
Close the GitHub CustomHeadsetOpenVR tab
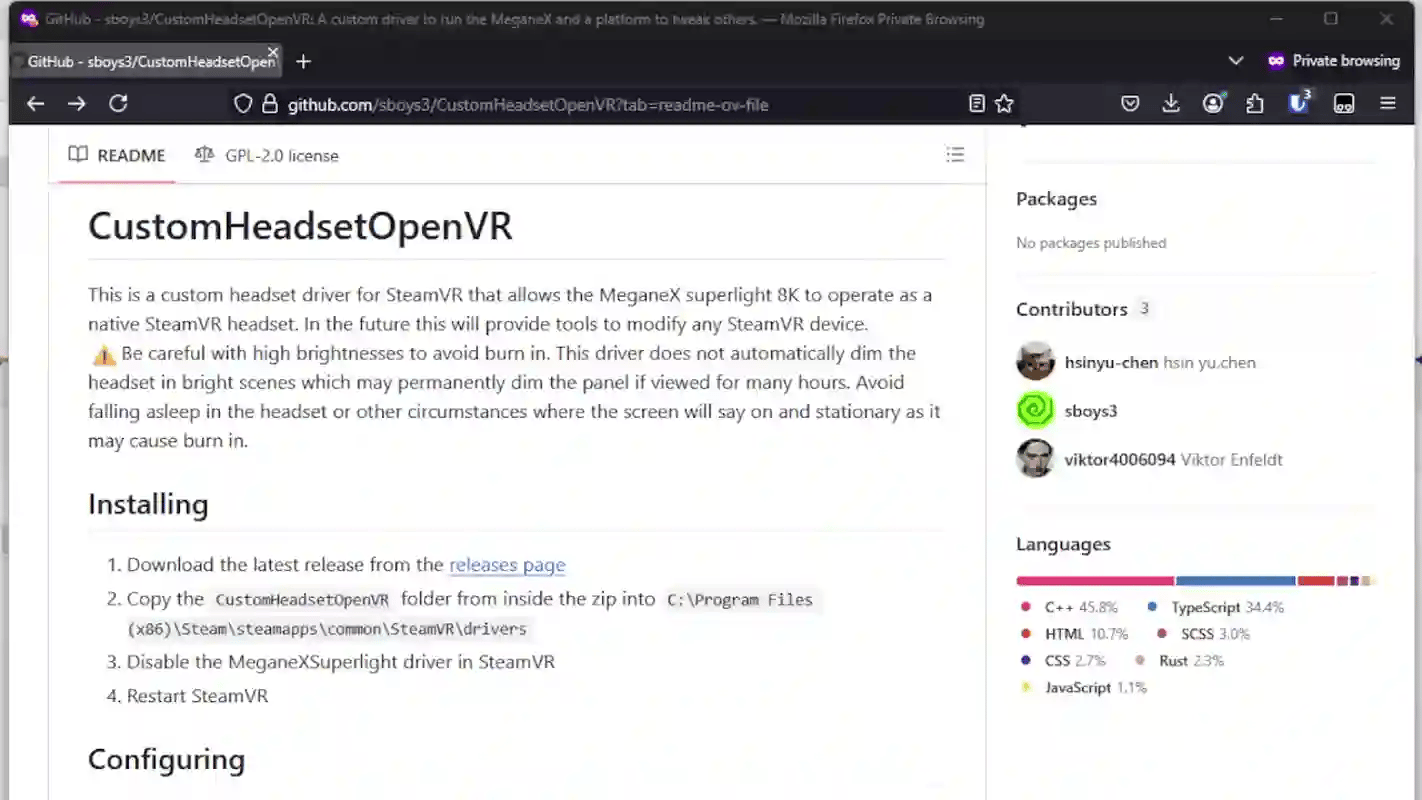(x=272, y=53)
